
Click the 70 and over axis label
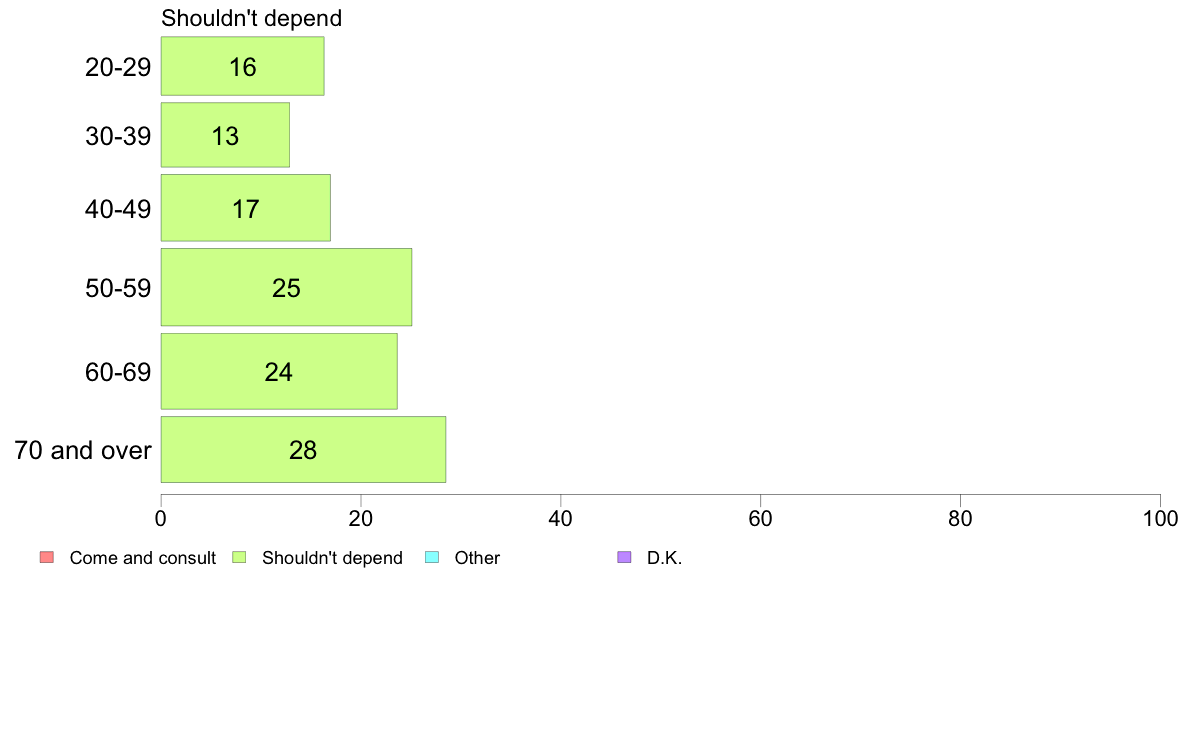coord(83,451)
